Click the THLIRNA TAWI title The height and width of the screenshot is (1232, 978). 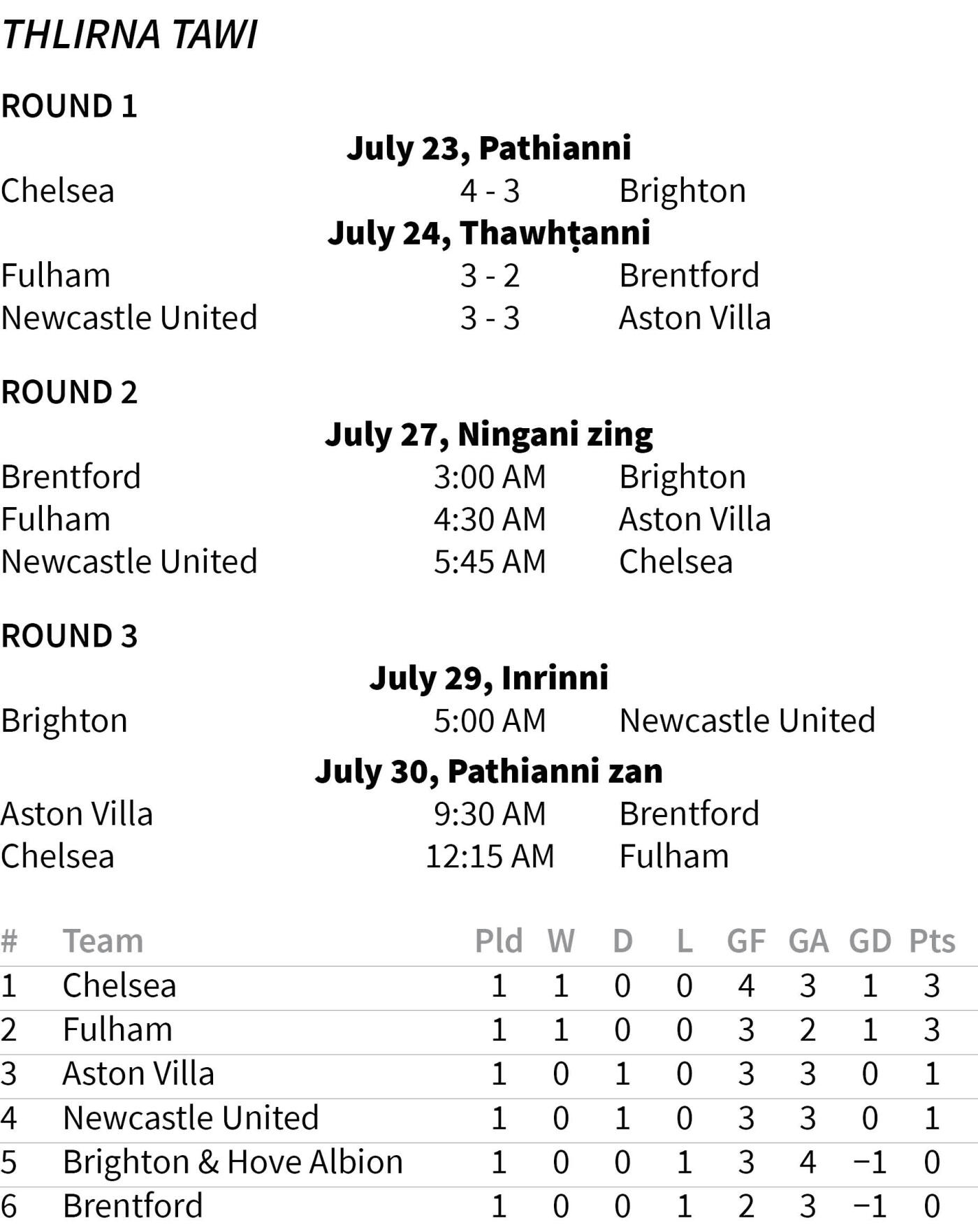pyautogui.click(x=129, y=35)
